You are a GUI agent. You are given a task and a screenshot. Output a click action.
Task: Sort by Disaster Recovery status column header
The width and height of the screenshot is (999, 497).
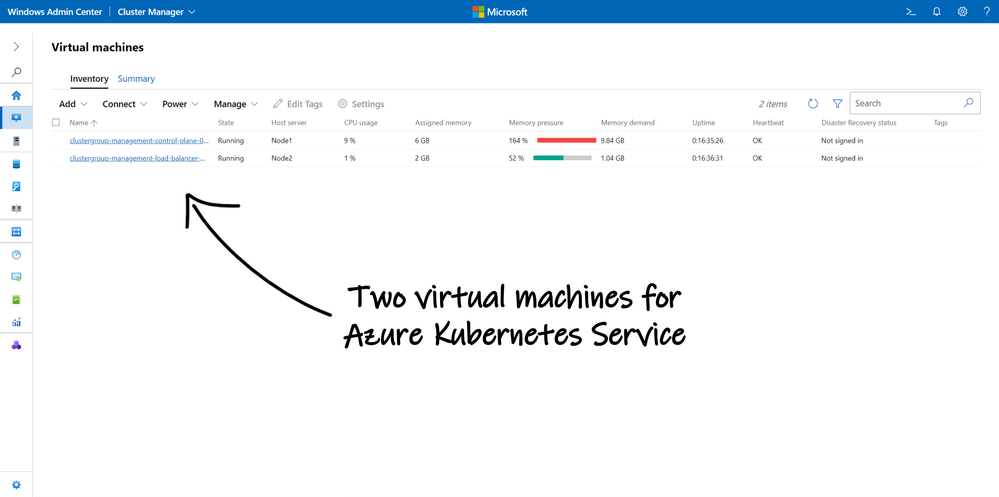(858, 122)
